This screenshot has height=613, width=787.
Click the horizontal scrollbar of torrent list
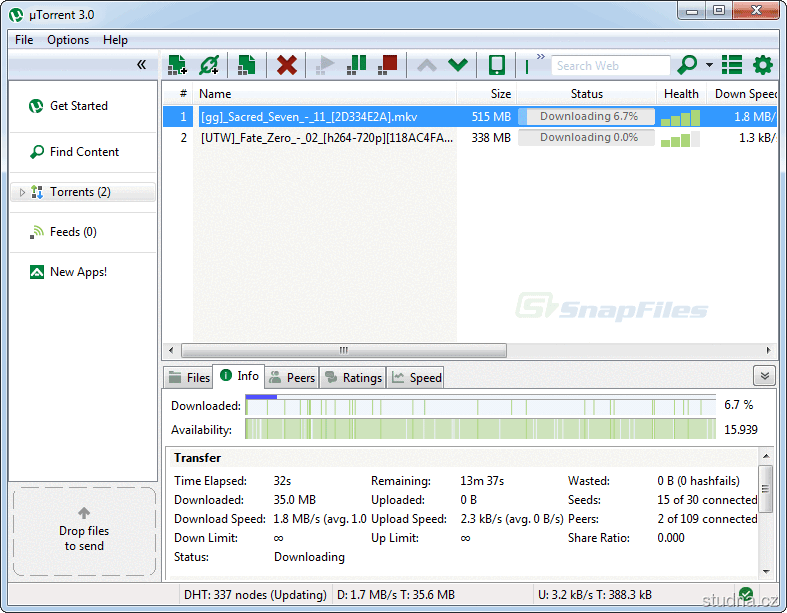point(343,351)
